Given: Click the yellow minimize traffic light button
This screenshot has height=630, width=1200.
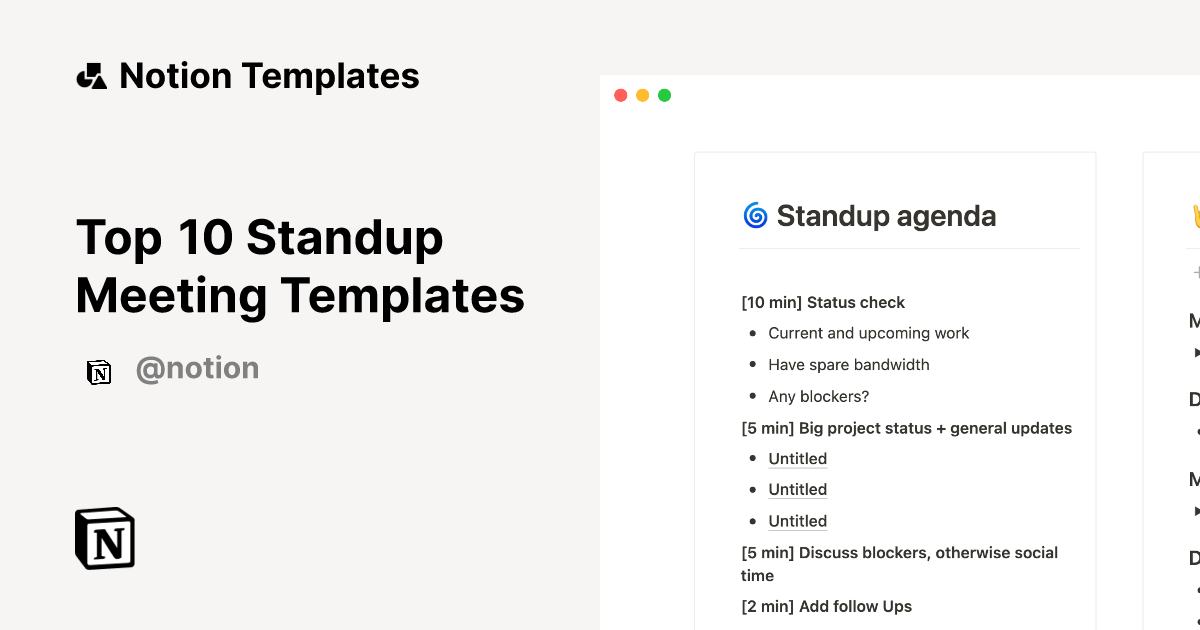Looking at the screenshot, I should pyautogui.click(x=642, y=94).
